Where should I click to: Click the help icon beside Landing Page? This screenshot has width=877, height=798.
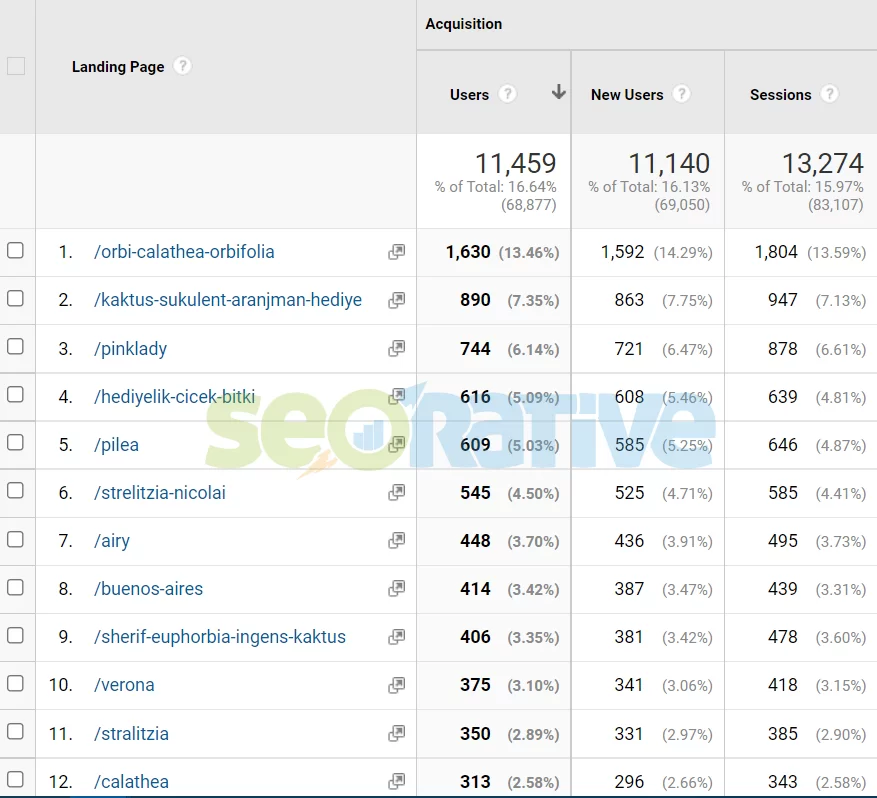(182, 66)
